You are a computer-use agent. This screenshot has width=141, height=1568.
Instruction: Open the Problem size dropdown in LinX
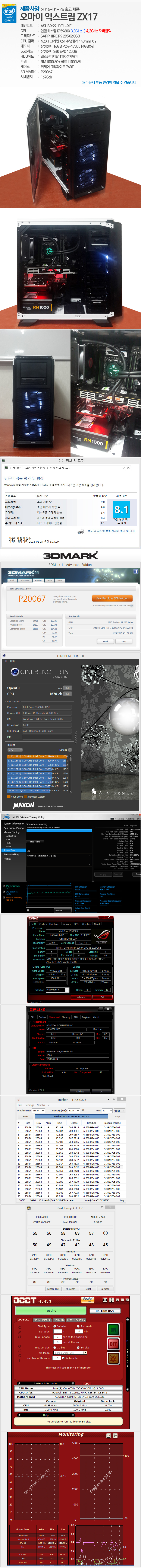coord(38,1111)
